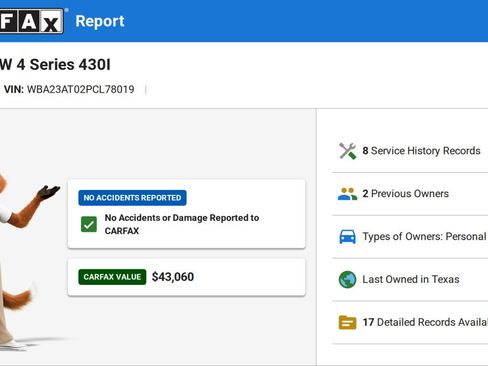
Task: Click the green CARFAX VALUE badge
Action: coord(112,277)
